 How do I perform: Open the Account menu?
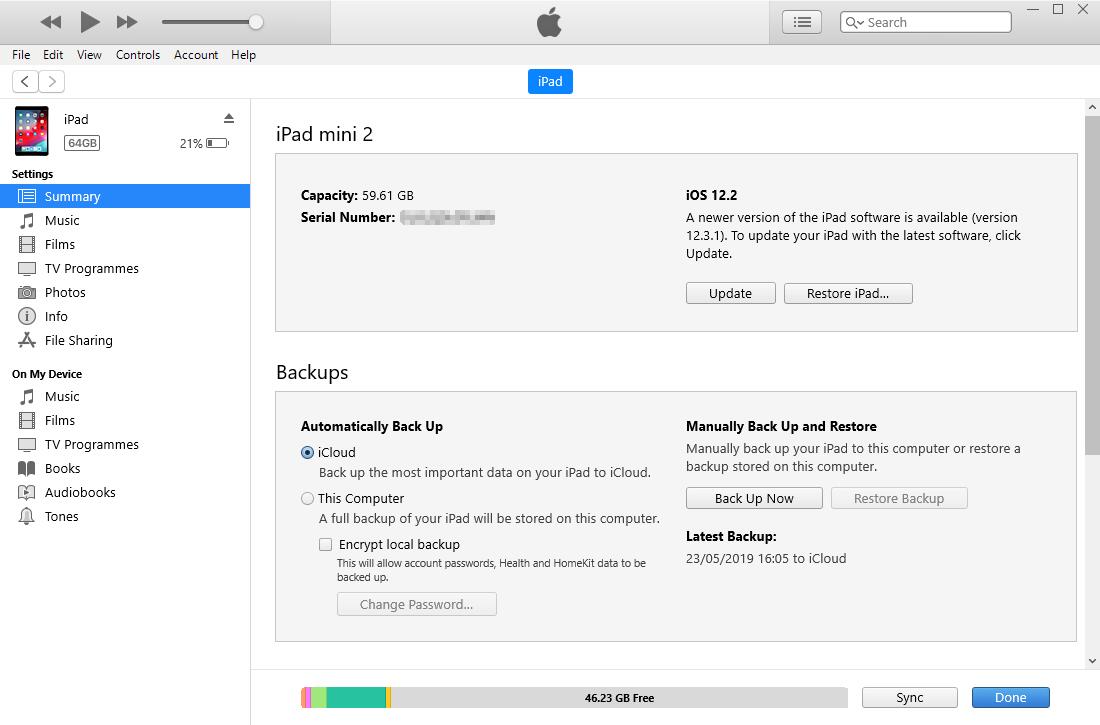point(196,55)
